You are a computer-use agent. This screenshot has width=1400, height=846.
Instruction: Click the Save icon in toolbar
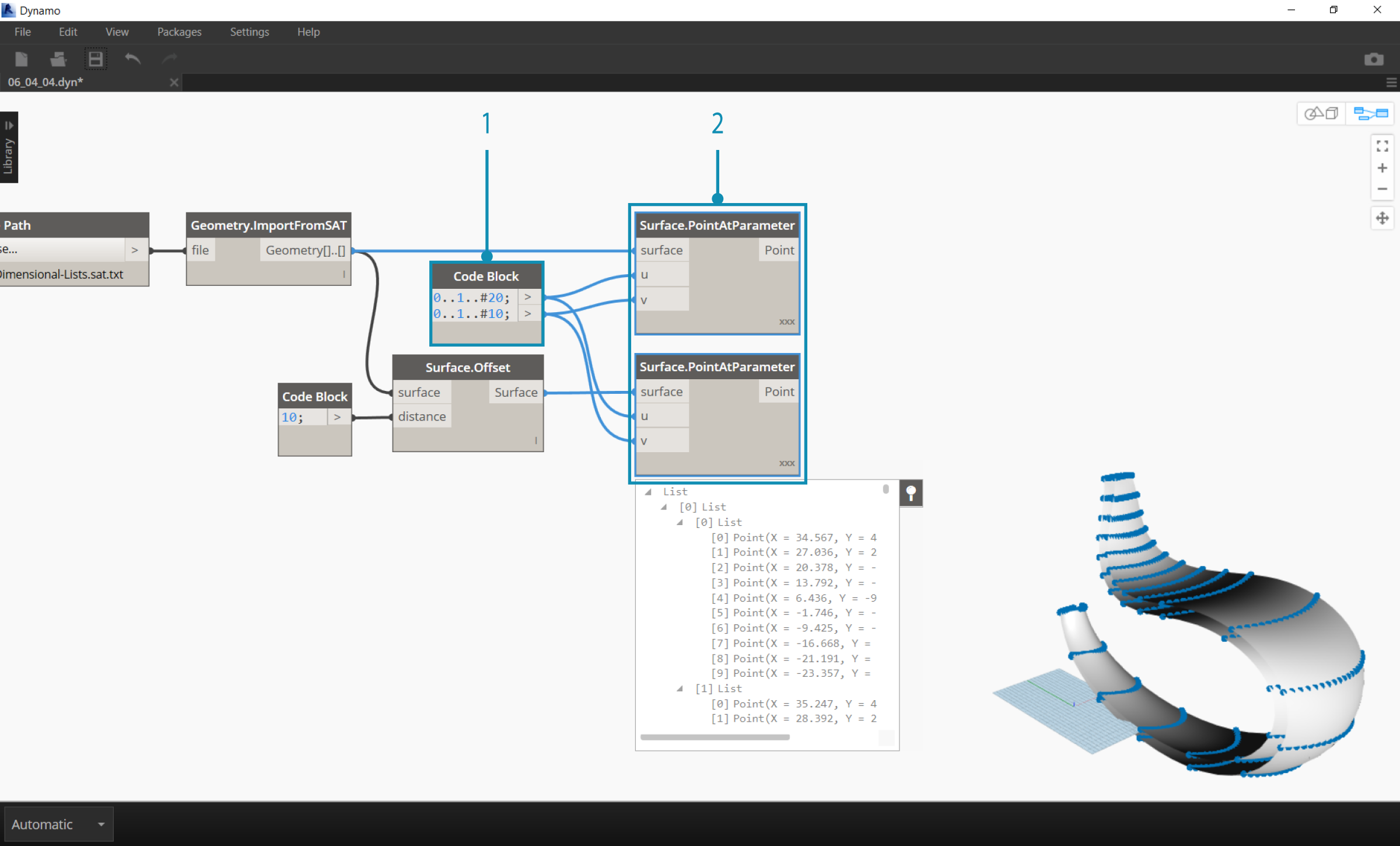(95, 59)
